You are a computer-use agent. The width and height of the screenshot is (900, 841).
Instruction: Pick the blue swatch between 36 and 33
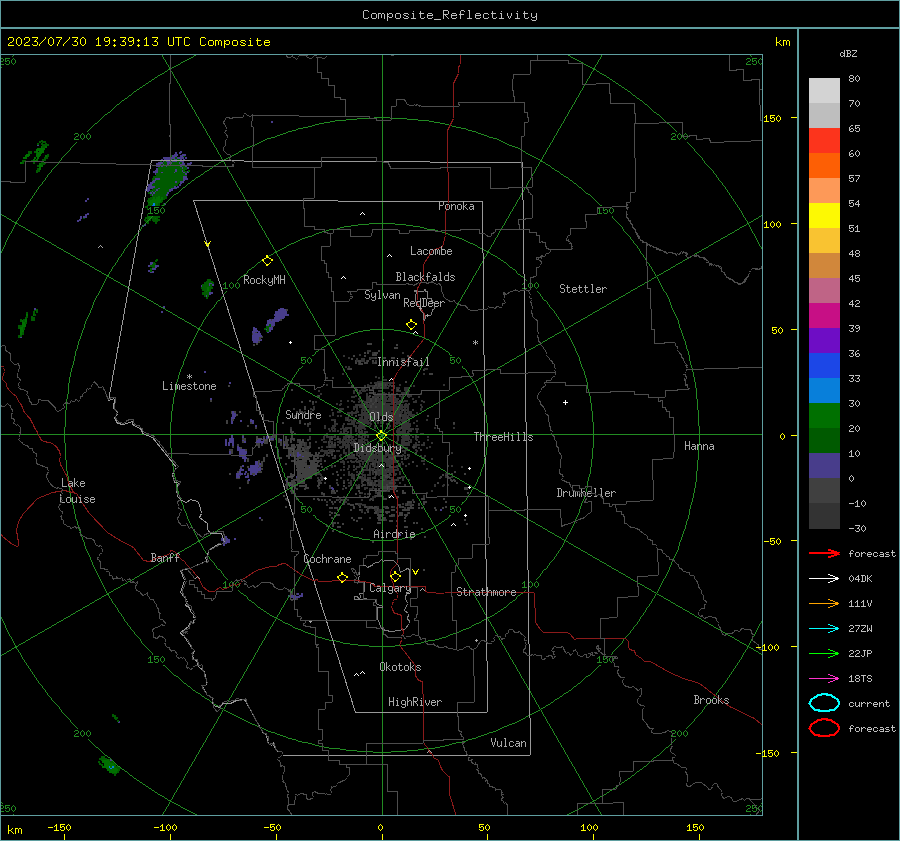pos(824,366)
